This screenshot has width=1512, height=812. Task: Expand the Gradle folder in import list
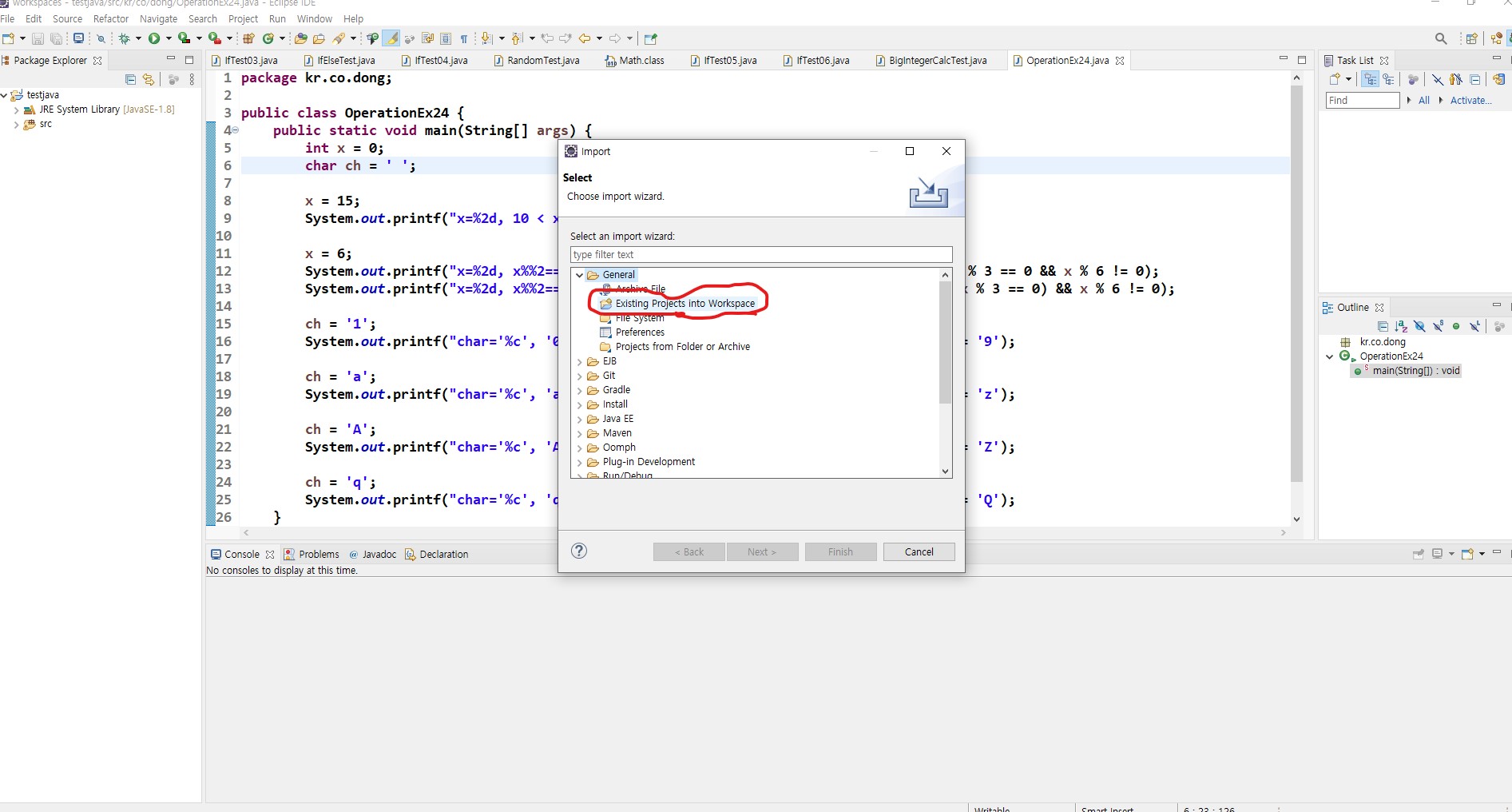580,390
